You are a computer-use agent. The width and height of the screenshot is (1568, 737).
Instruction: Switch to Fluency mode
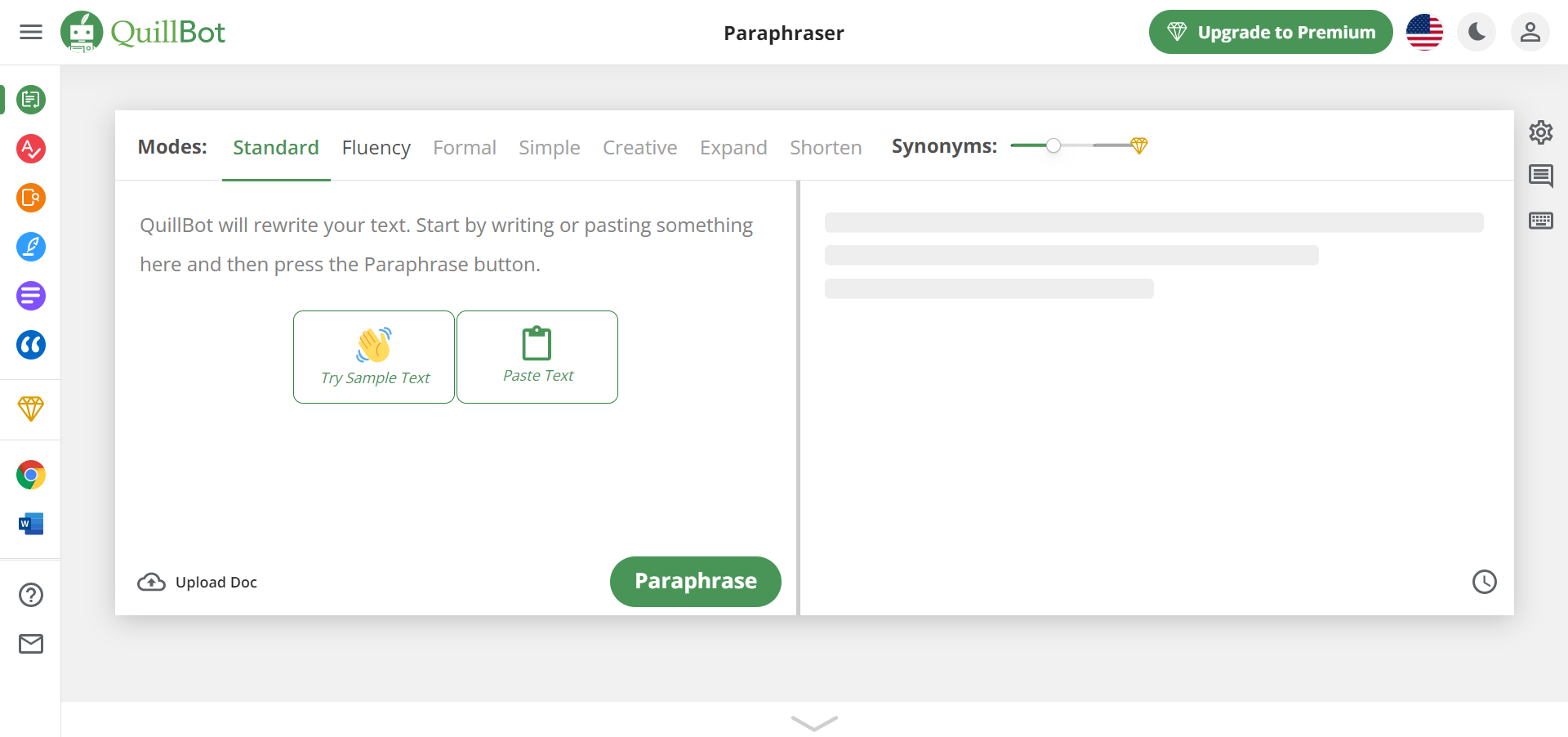[x=376, y=147]
